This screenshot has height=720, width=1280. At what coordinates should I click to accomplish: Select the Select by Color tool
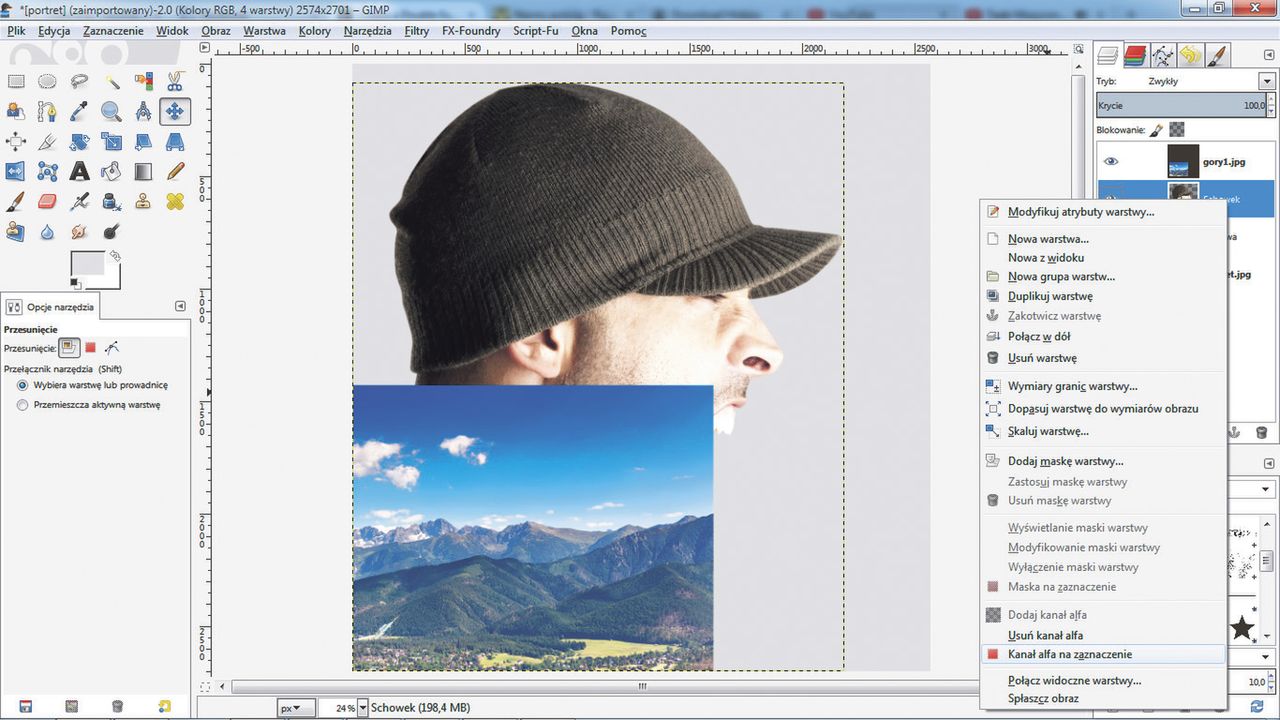(x=143, y=81)
